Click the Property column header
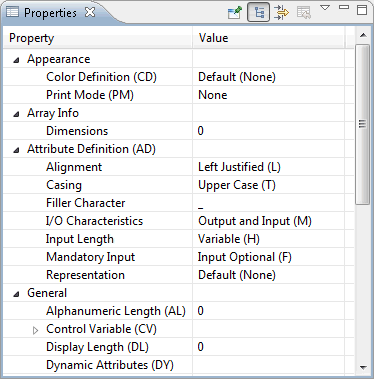Viewport: 374px width, 379px height. (x=98, y=38)
